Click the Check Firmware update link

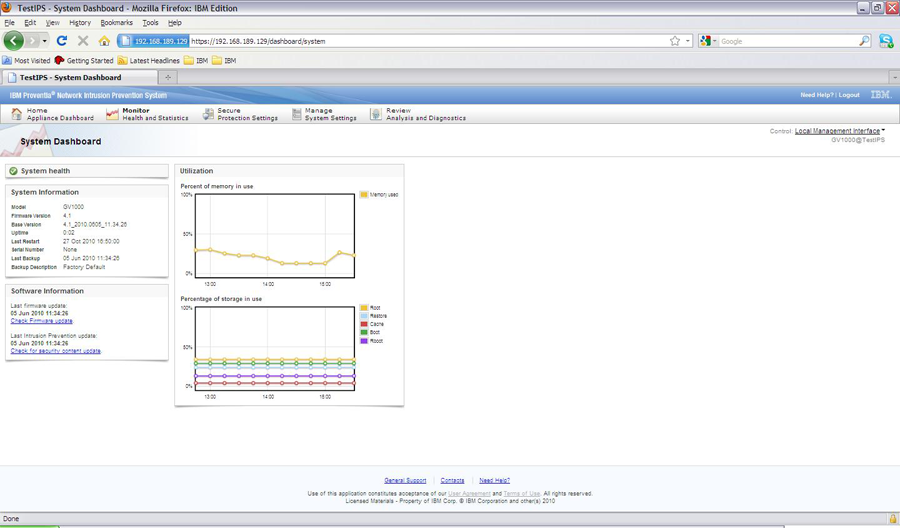pos(41,321)
